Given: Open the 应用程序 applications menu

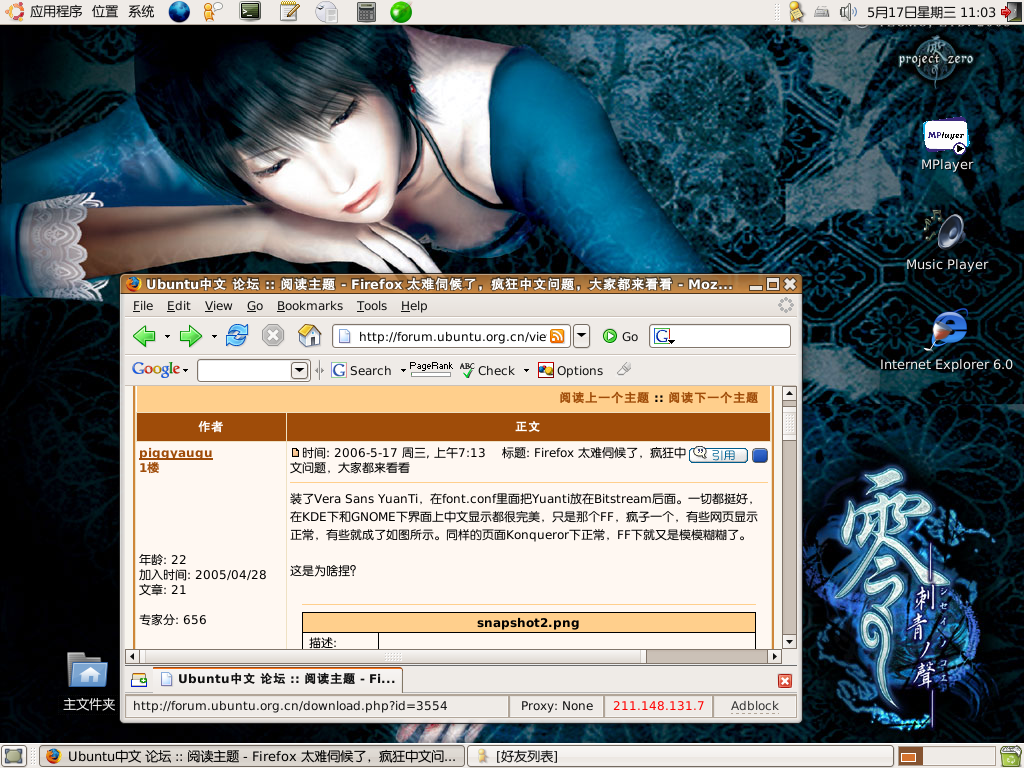Looking at the screenshot, I should (56, 12).
